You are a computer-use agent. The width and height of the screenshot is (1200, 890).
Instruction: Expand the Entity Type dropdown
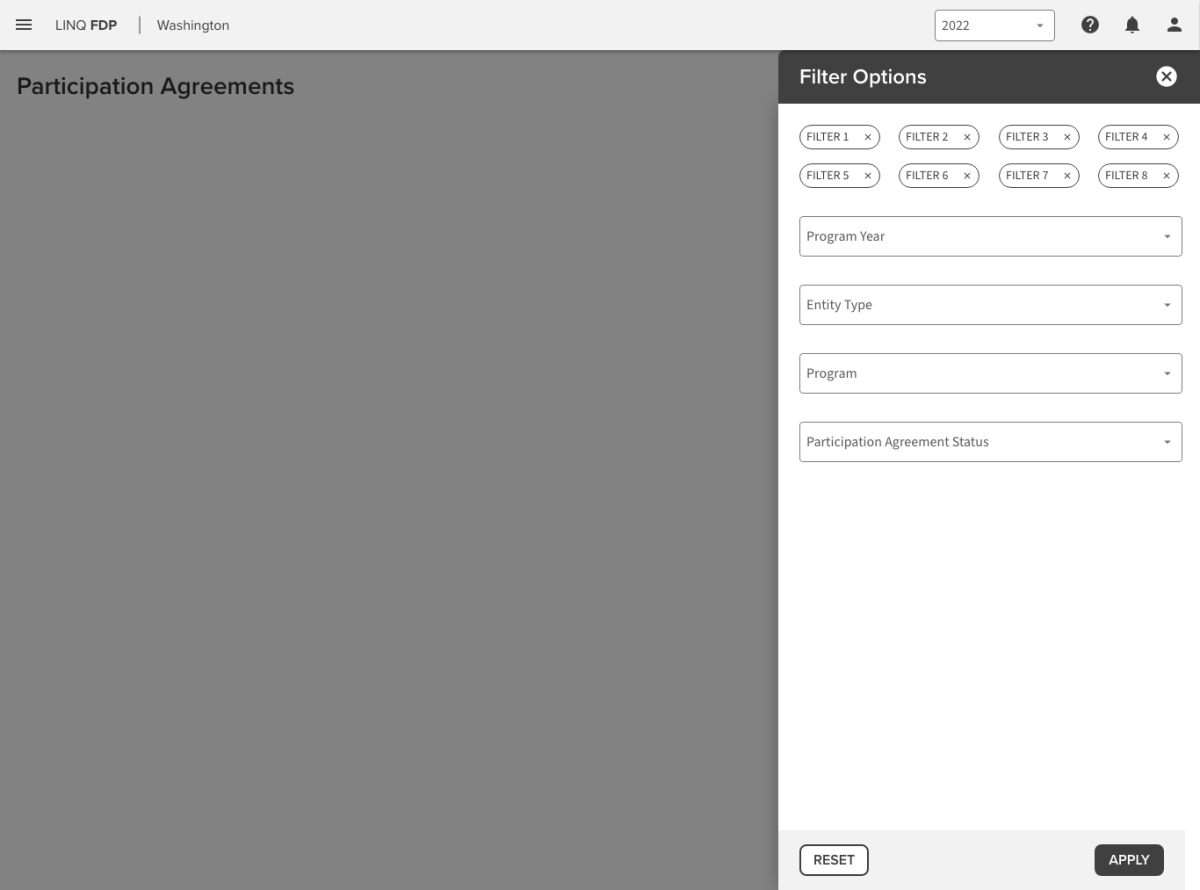990,305
